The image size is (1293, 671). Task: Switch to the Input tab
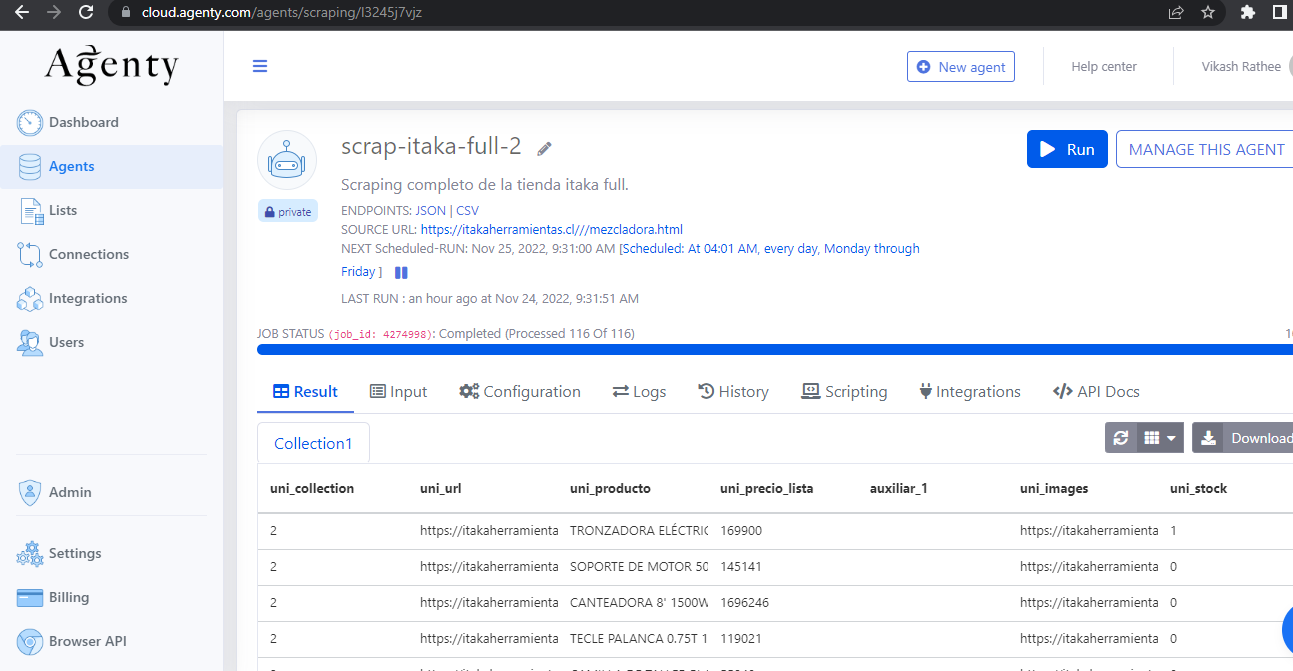point(398,392)
